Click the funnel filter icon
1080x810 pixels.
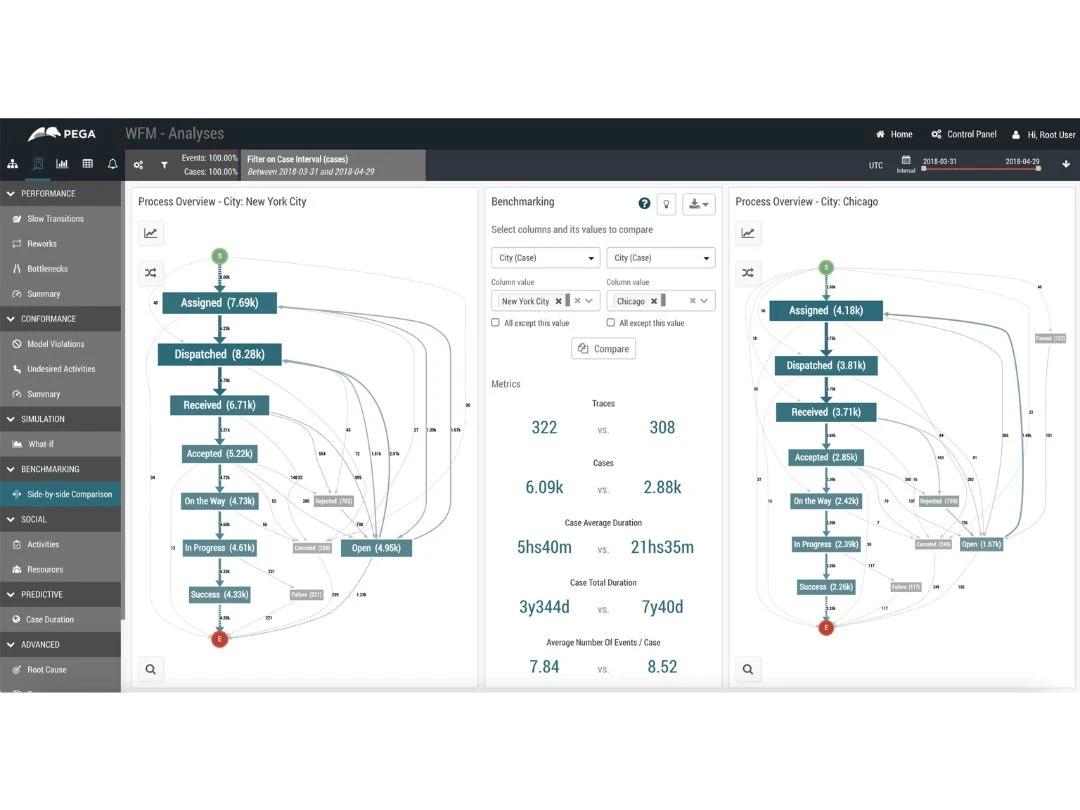click(x=164, y=165)
